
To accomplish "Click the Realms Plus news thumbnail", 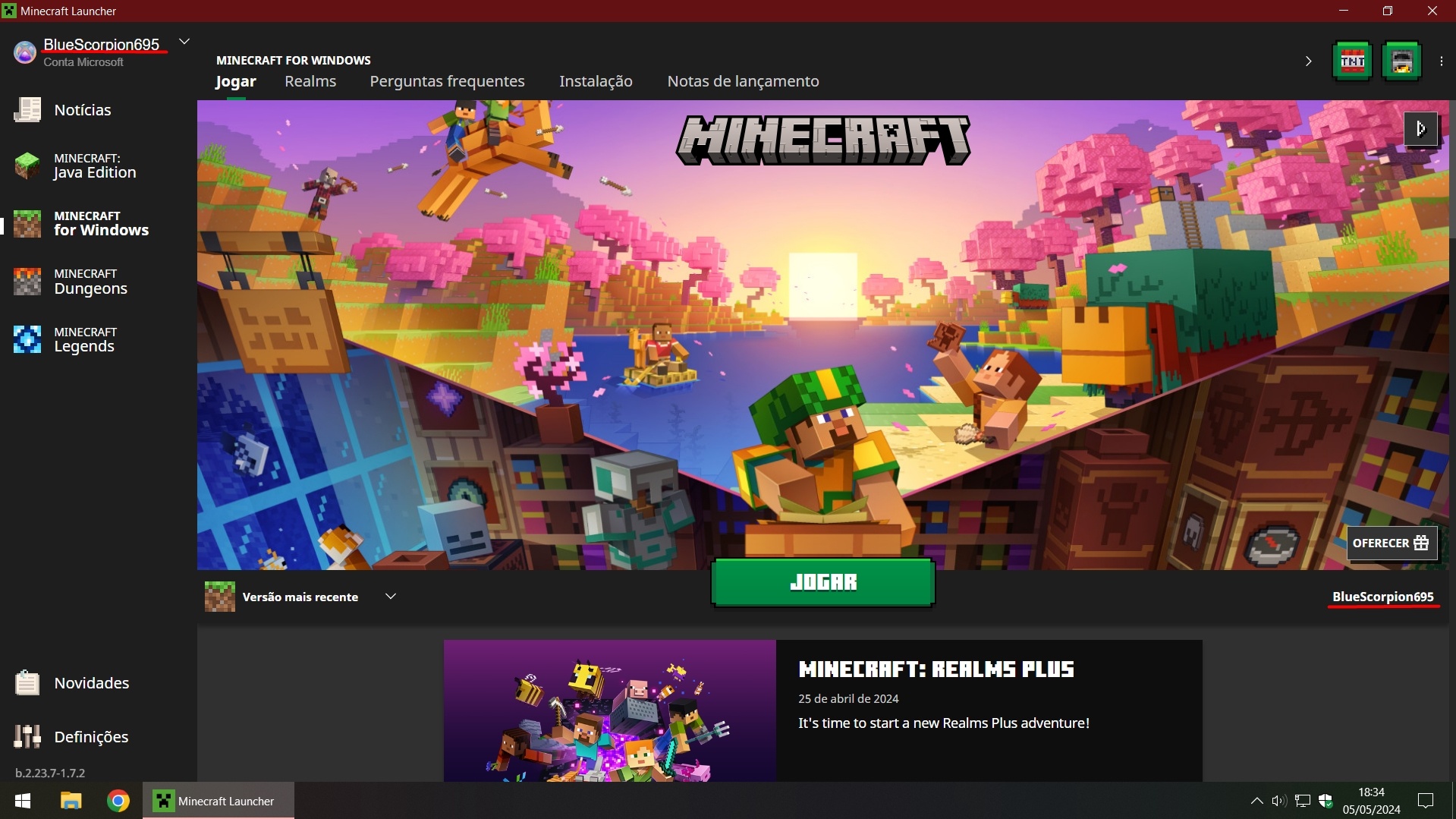I will click(610, 710).
